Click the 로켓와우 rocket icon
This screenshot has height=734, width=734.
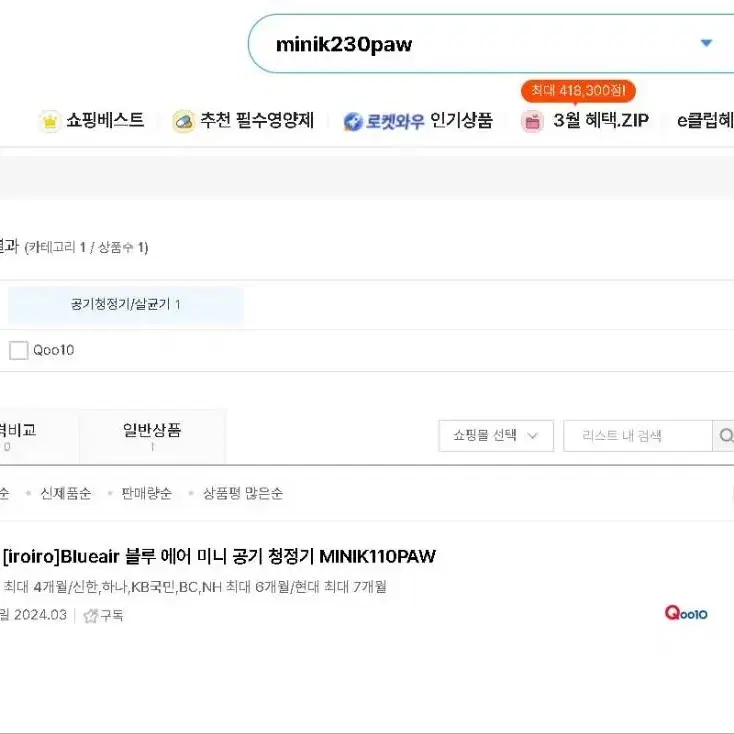pos(353,122)
